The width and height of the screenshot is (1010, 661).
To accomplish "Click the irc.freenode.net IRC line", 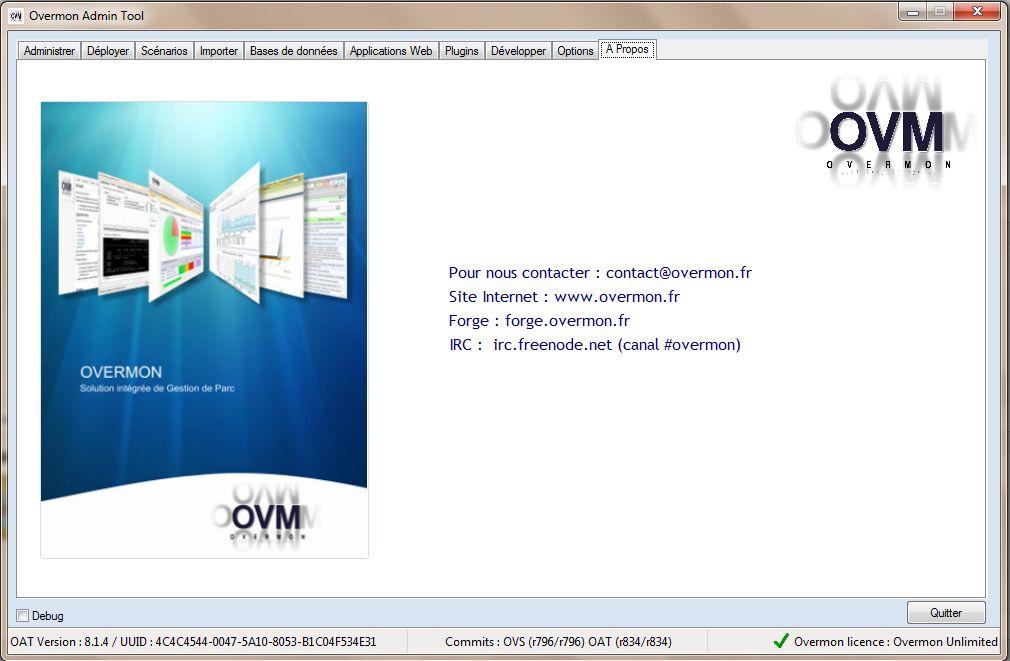I will pyautogui.click(x=595, y=345).
